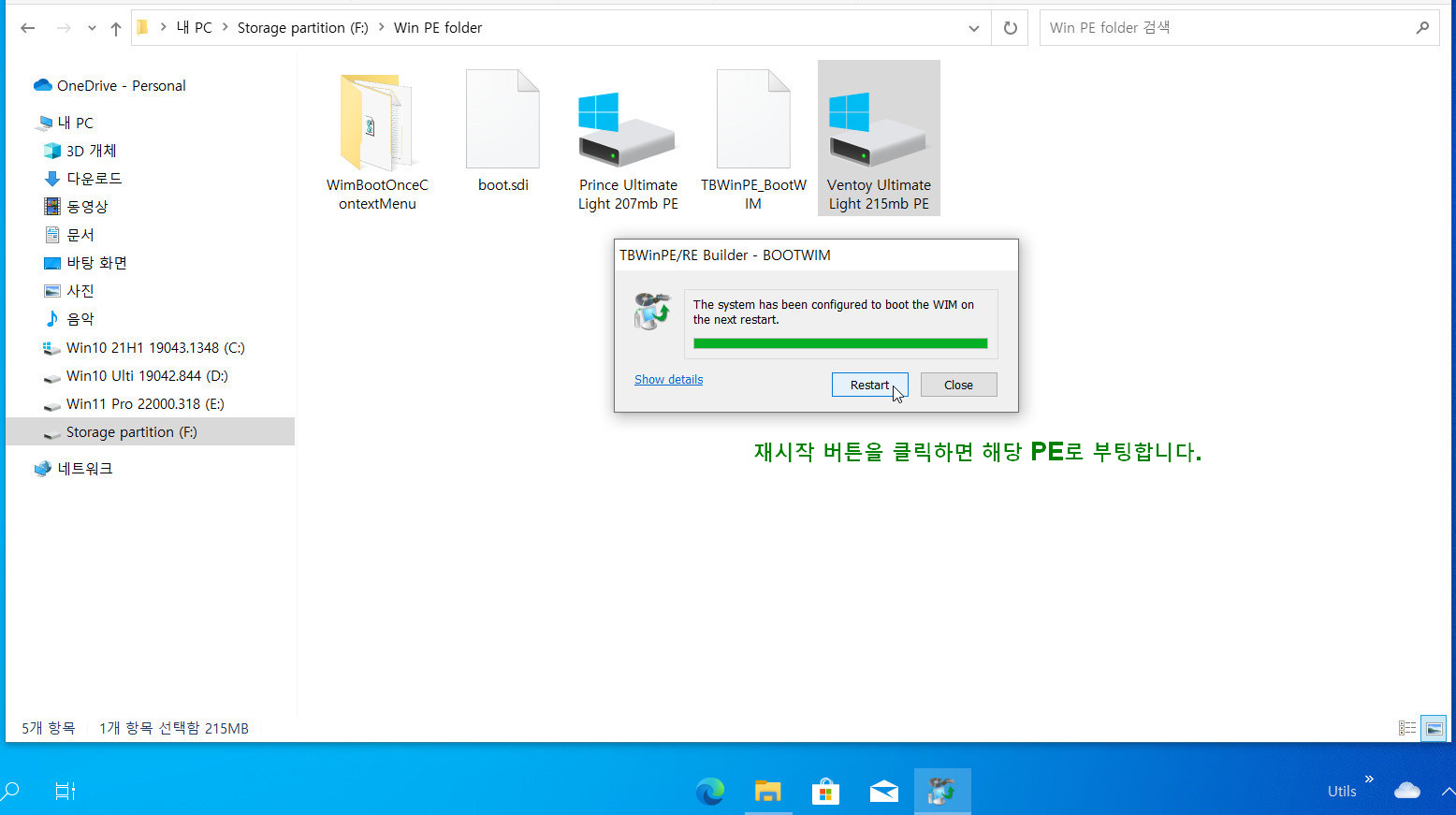The width and height of the screenshot is (1456, 815).
Task: Click TBWinPE Builder taskbar icon
Action: 941,792
